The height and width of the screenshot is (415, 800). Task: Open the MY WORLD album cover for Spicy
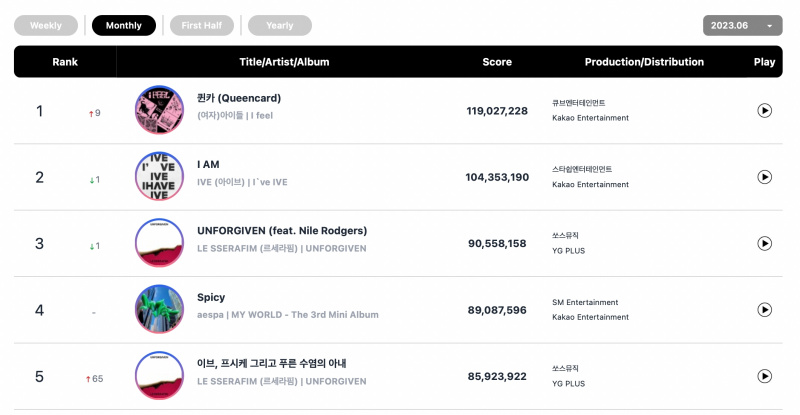point(159,309)
